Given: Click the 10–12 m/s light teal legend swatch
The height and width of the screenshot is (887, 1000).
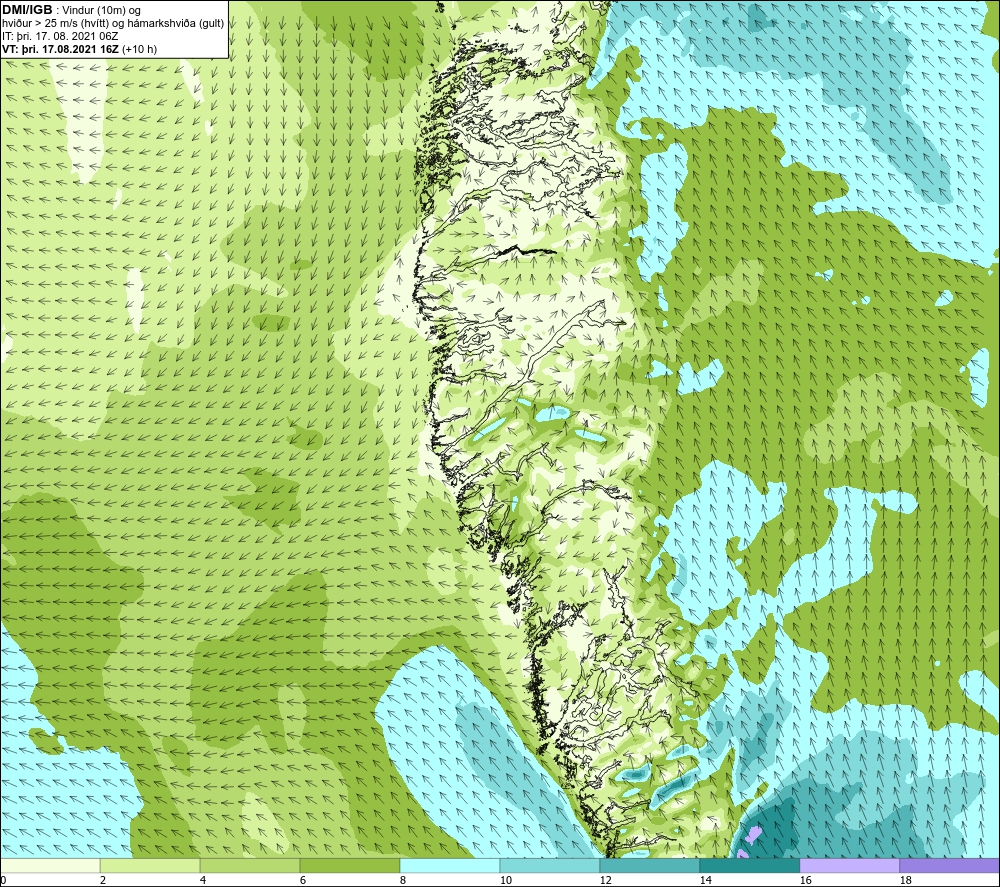Looking at the screenshot, I should pyautogui.click(x=550, y=865).
